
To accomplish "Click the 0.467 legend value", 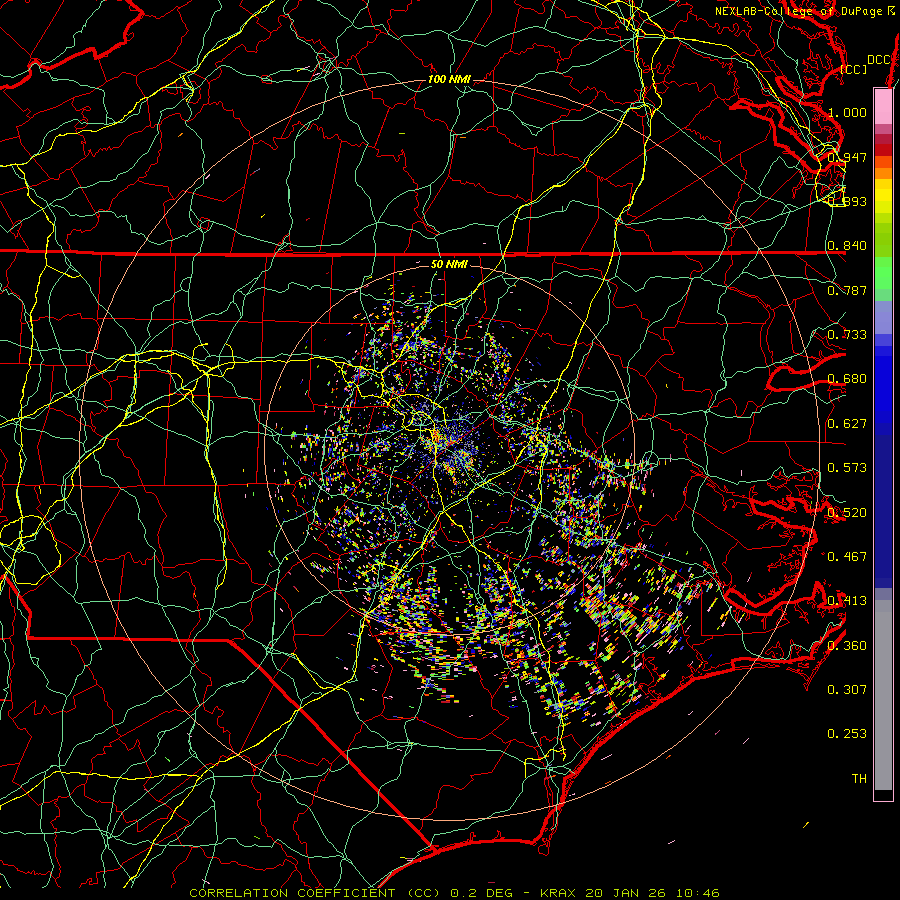I will [847, 557].
